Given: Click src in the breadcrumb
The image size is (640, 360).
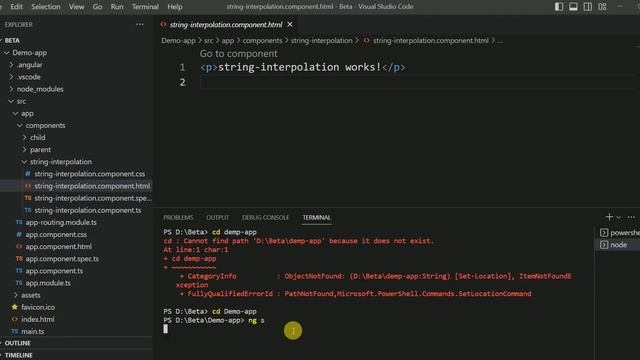Looking at the screenshot, I should pos(209,40).
